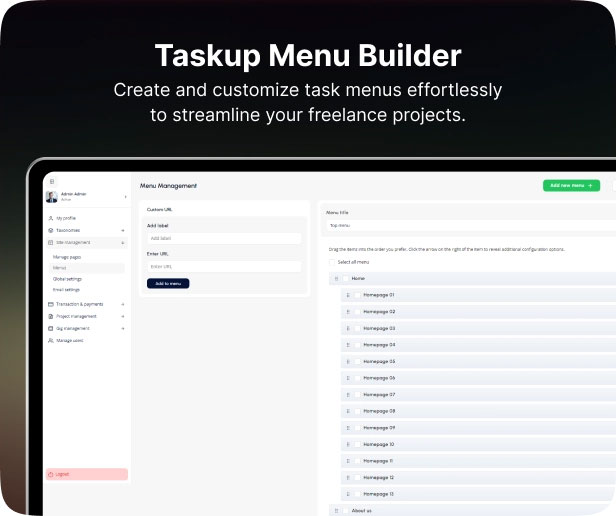Check the Homepage 05 checkbox
Screen dimensions: 616x516
point(357,362)
